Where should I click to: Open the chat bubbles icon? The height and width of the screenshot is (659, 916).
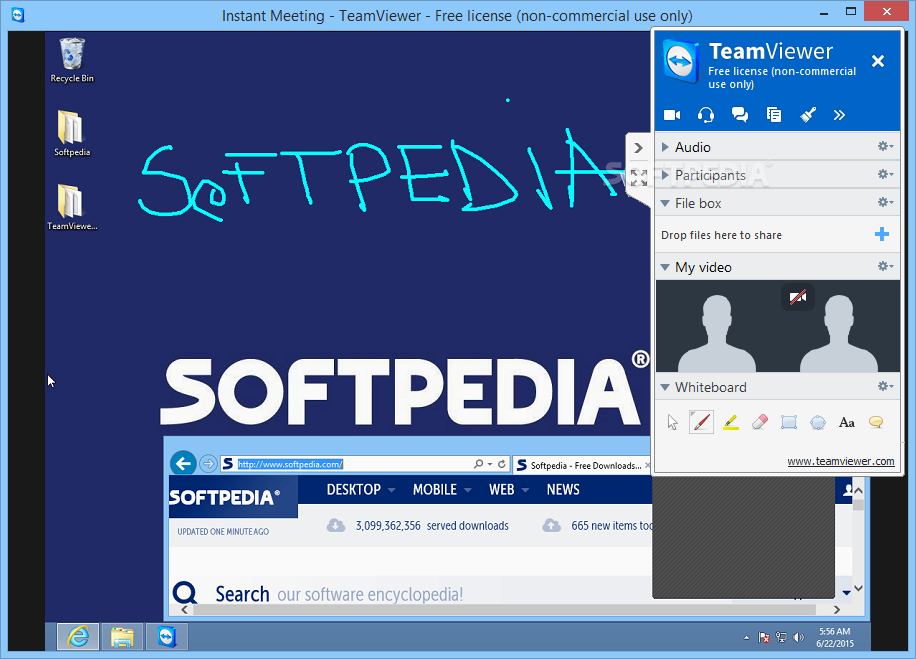pos(740,115)
